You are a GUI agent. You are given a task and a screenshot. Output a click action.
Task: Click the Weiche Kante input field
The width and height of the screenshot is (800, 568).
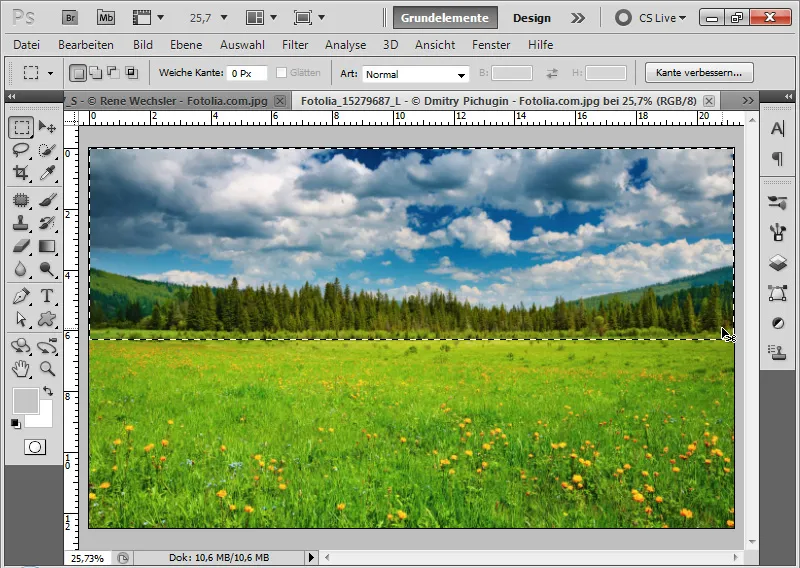pyautogui.click(x=247, y=73)
